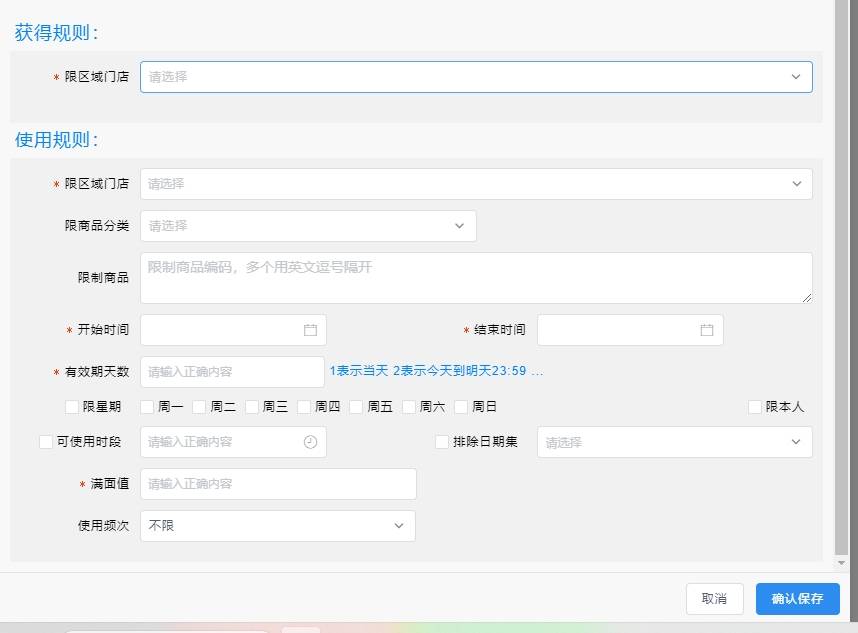This screenshot has height=633, width=858.
Task: Check the 周二 checkbox
Action: click(x=199, y=406)
